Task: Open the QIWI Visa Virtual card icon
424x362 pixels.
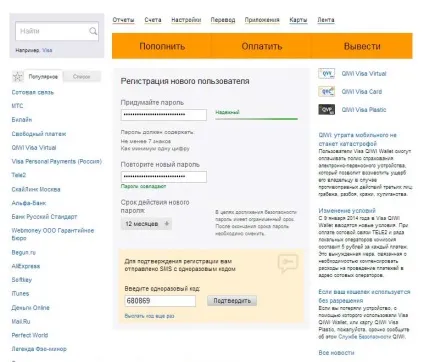Action: (326, 73)
